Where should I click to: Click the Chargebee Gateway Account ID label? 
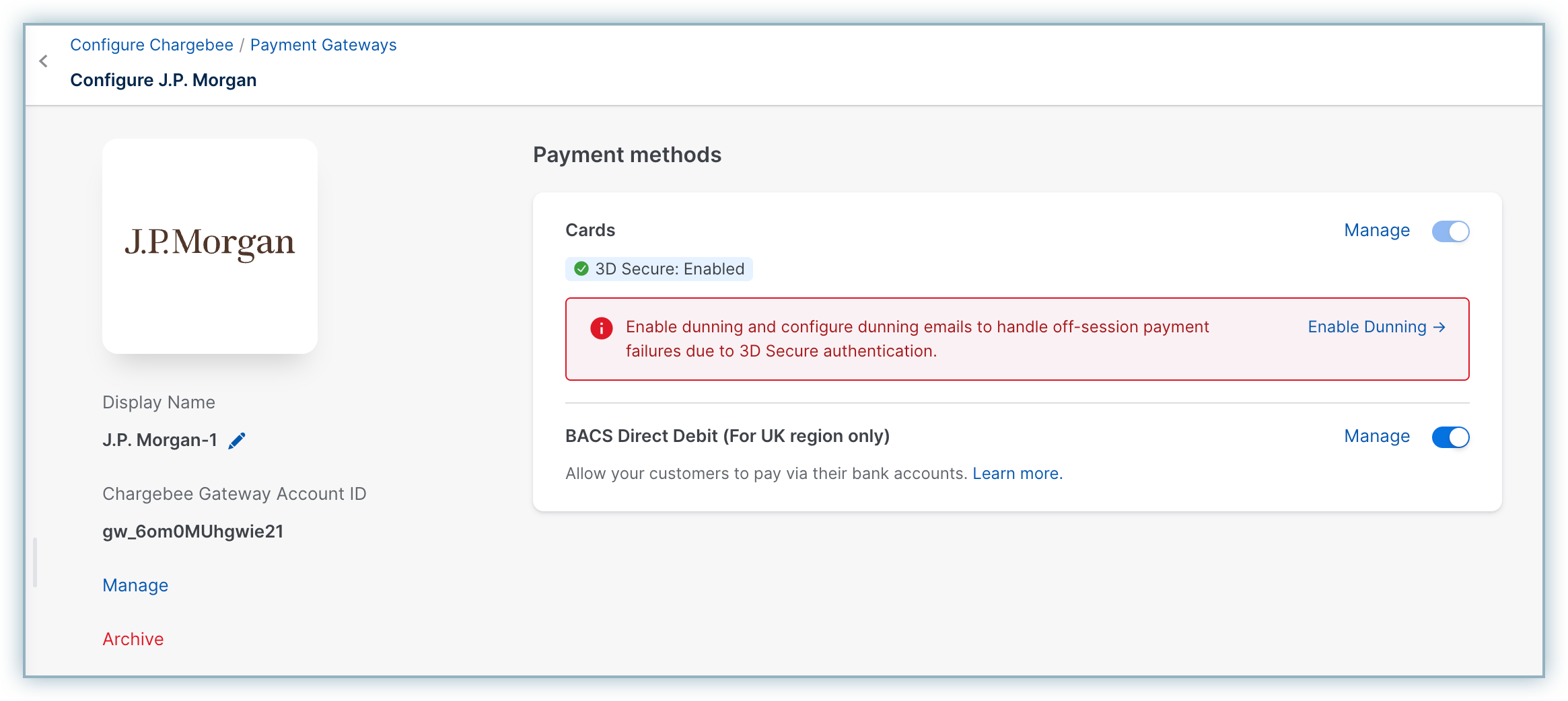click(x=235, y=494)
